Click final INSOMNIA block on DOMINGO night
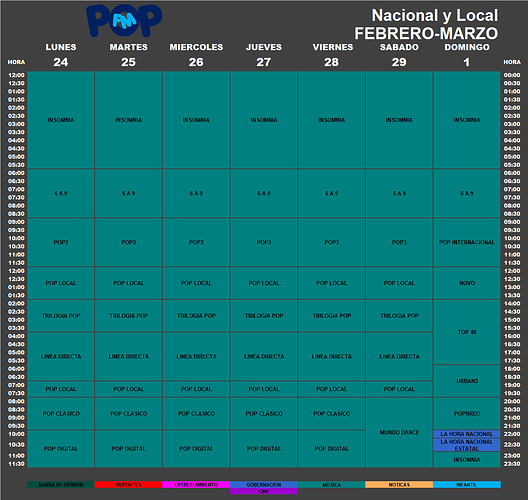The width and height of the screenshot is (528, 500). tap(467, 460)
